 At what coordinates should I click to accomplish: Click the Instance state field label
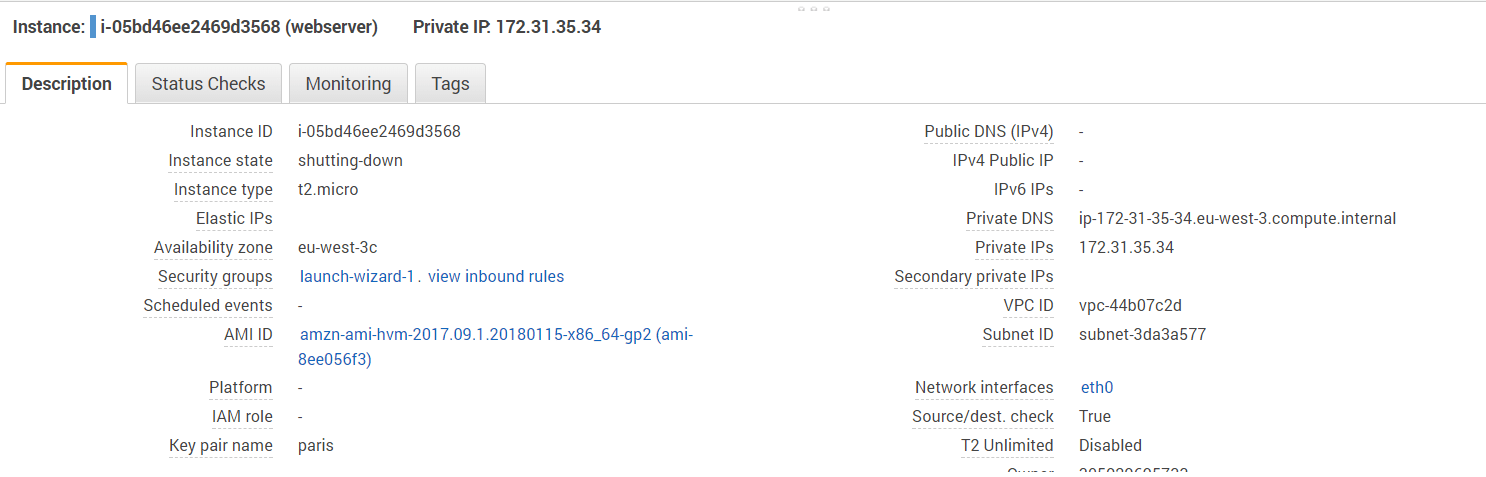click(220, 161)
